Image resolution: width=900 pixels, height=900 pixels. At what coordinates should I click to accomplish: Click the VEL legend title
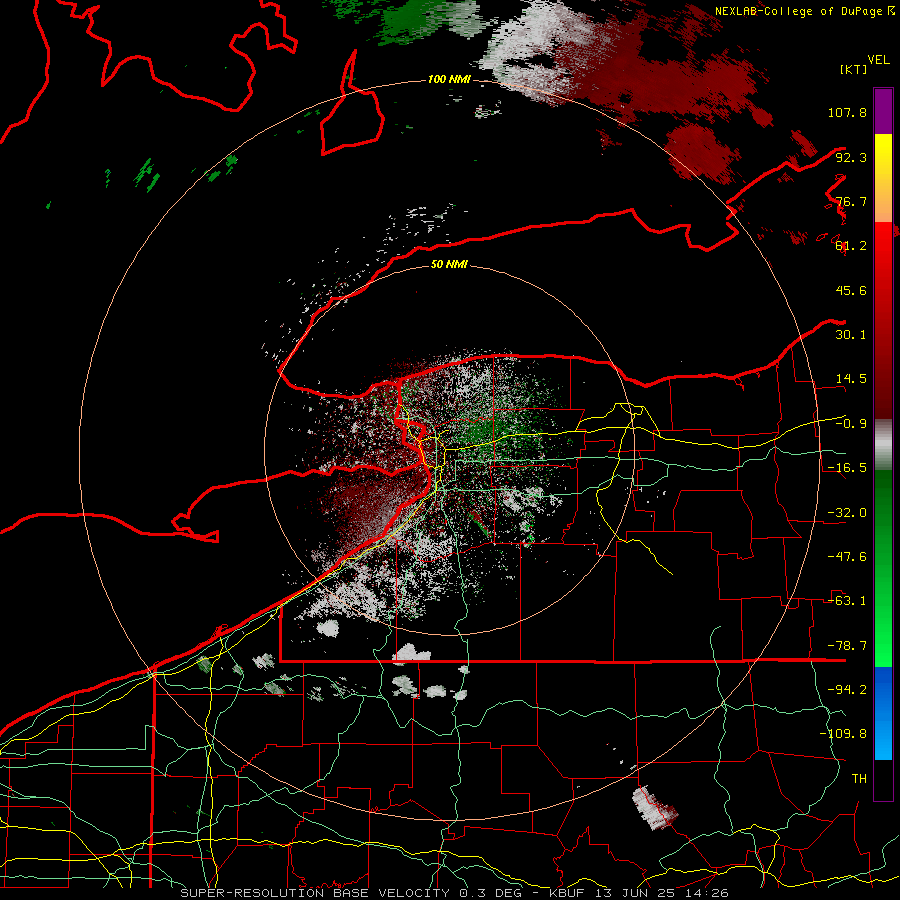click(x=878, y=60)
